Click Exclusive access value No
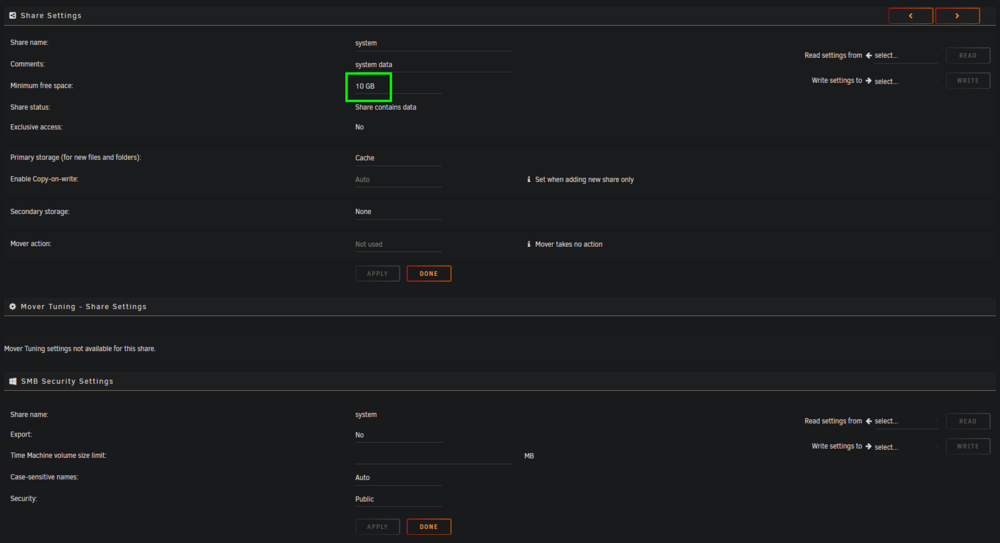Screen dimensions: 1000x543 tap(360, 127)
